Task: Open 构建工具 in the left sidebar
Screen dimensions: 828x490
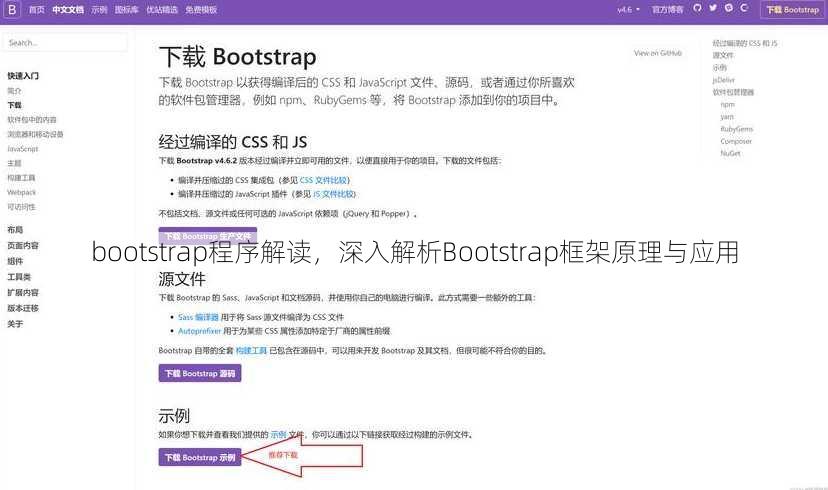Action: pos(21,178)
